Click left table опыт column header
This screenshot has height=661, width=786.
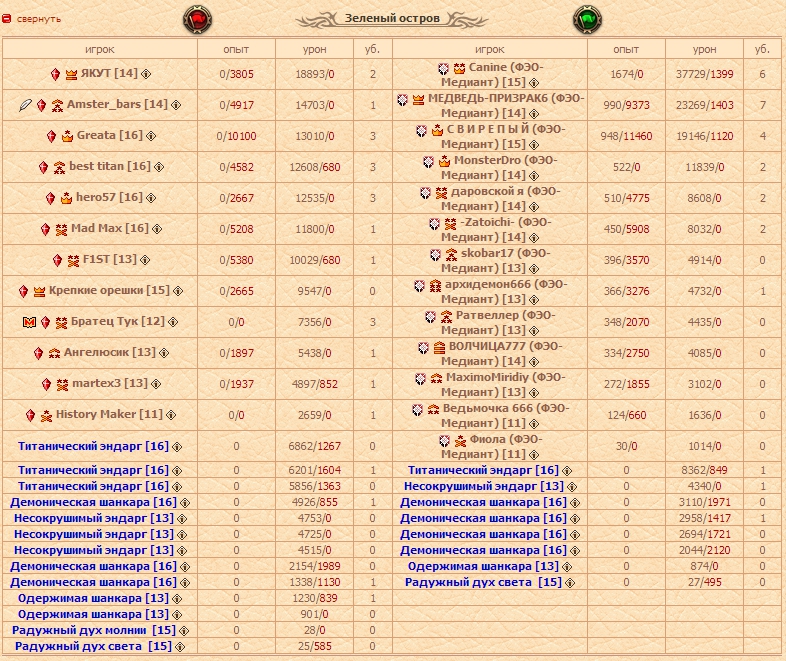236,50
